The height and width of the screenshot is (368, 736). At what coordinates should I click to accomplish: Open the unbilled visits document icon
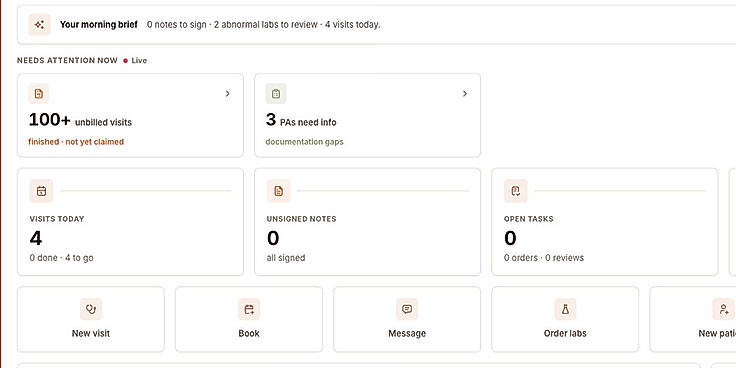click(38, 94)
